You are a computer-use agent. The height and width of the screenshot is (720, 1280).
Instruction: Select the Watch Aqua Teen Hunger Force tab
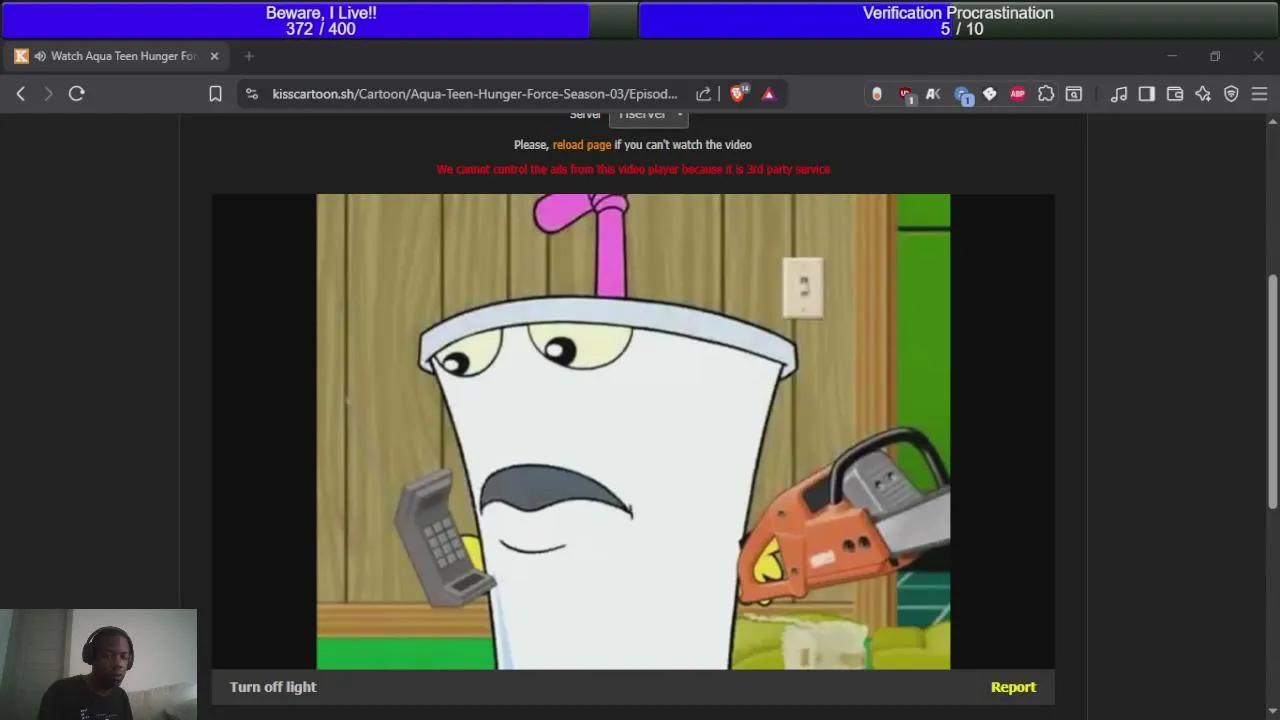coord(117,56)
